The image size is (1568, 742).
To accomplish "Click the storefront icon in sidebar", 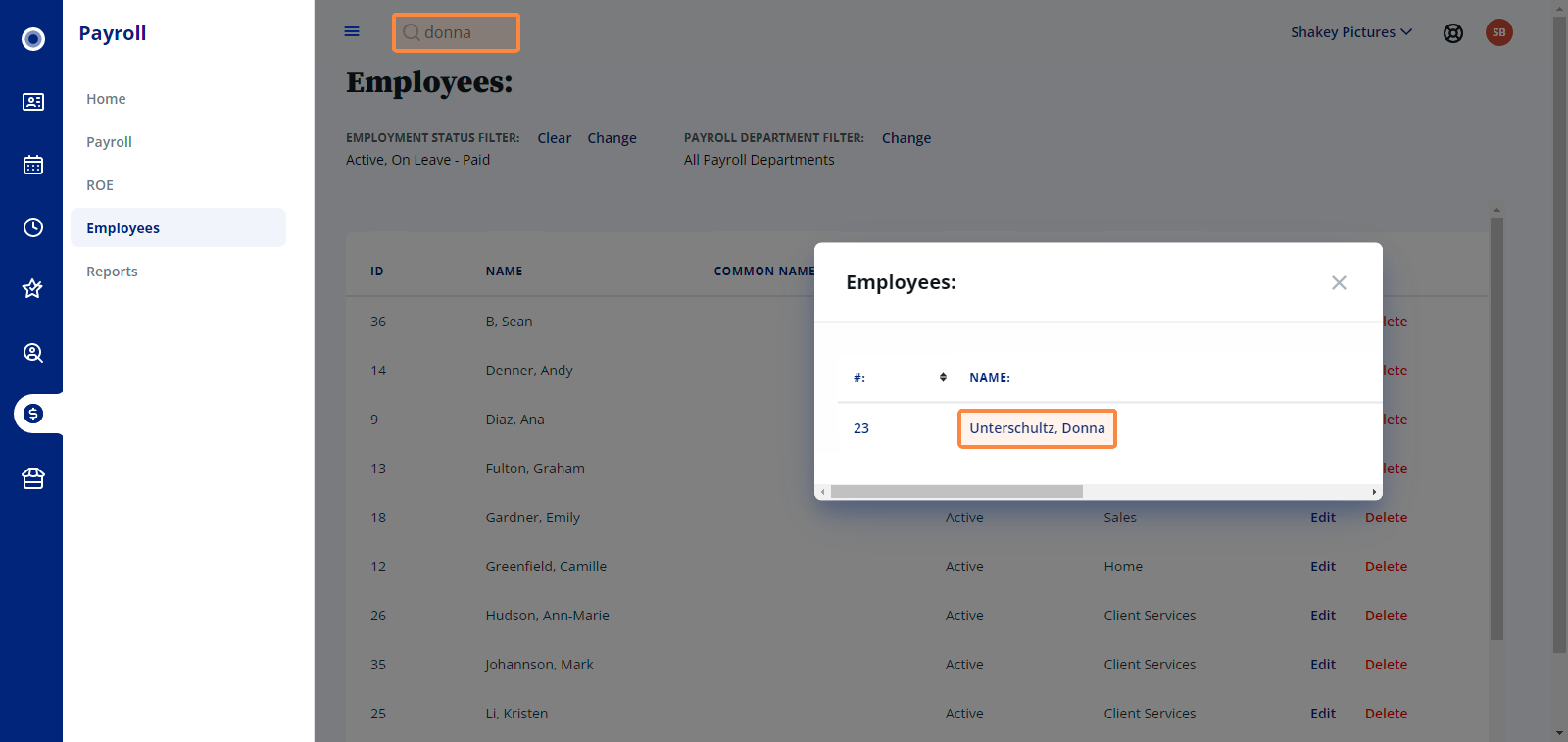I will tap(33, 478).
